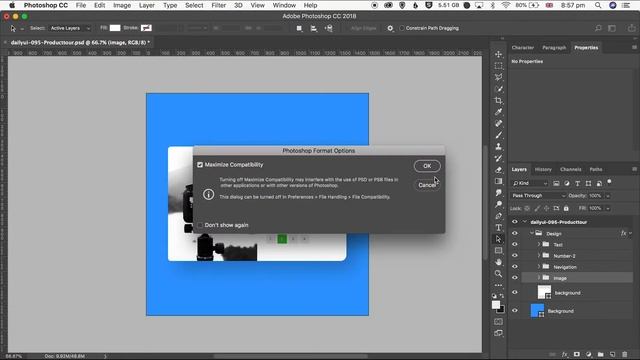Open the Opacity value dropdown arrow
Viewport: 640px width, 360px height.
608,196
